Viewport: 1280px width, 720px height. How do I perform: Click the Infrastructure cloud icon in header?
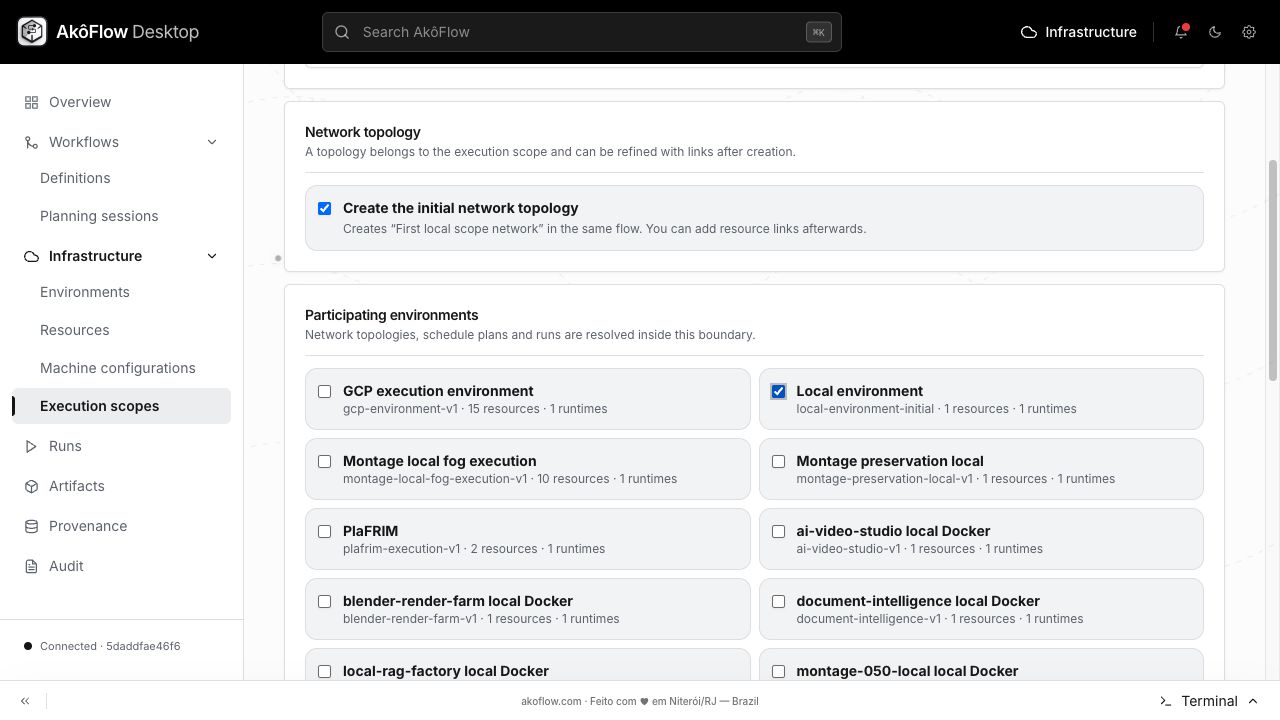(x=1028, y=32)
